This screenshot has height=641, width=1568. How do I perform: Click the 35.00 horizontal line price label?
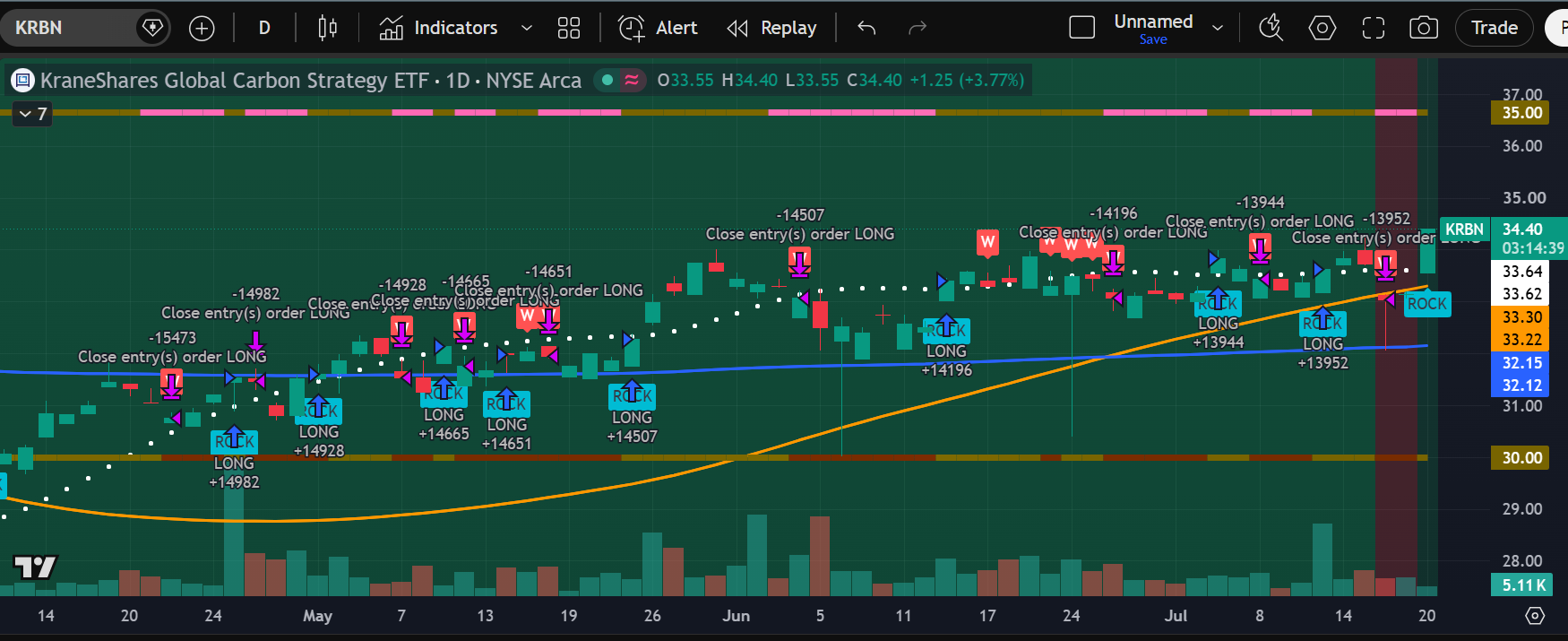click(x=1522, y=113)
